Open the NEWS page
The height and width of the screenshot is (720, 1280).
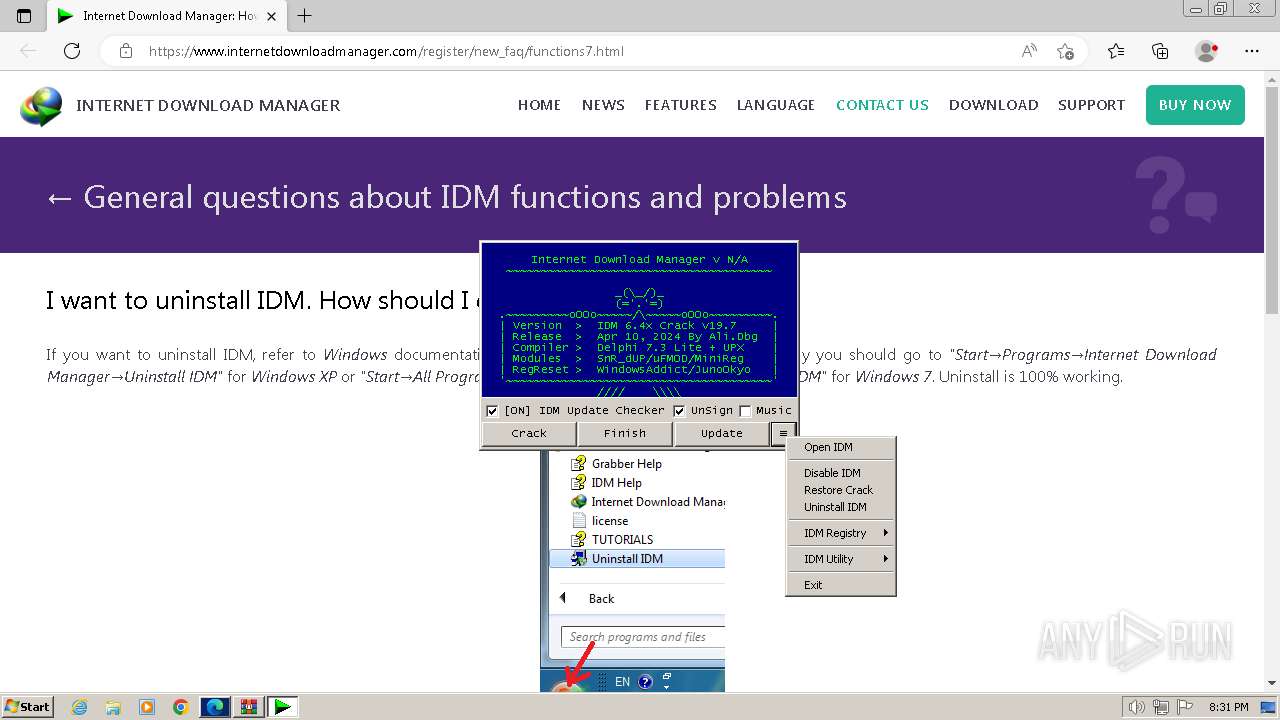point(603,105)
